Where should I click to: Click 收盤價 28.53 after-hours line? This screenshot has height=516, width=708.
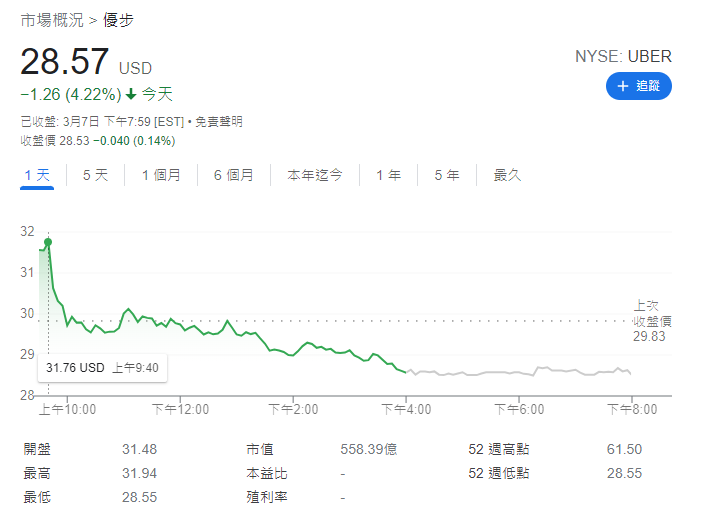coord(98,141)
